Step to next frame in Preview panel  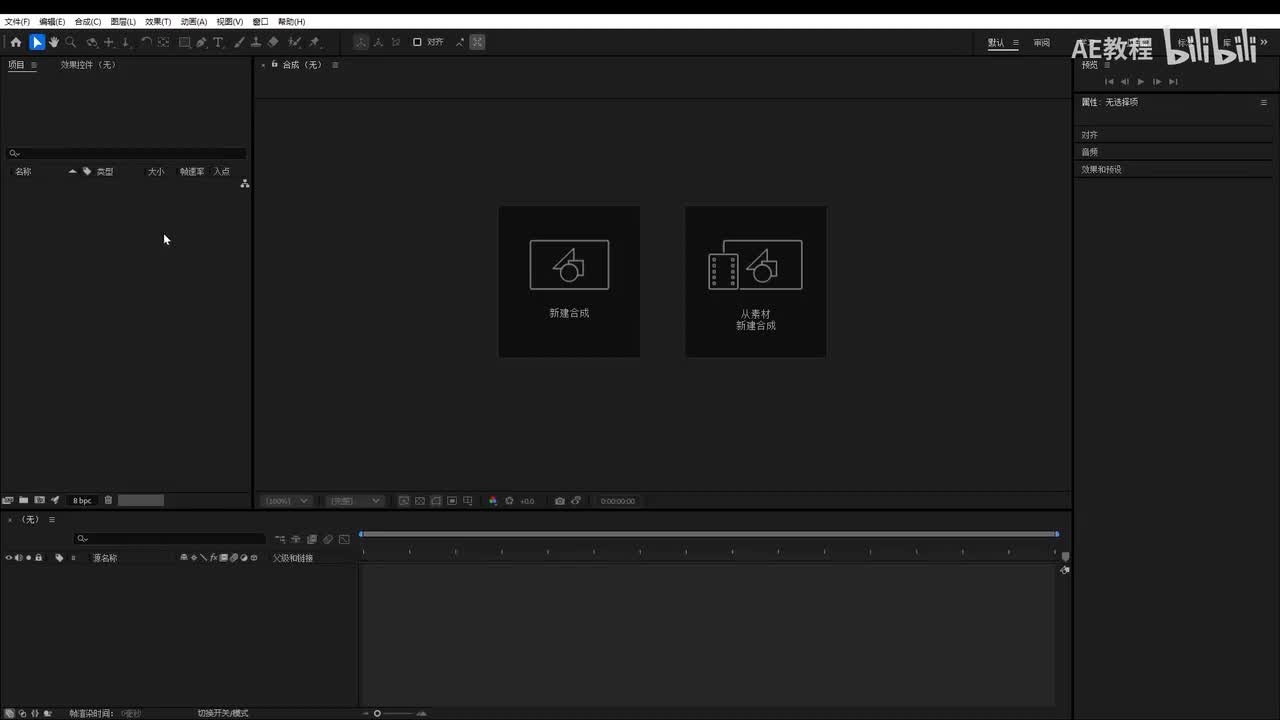1157,82
